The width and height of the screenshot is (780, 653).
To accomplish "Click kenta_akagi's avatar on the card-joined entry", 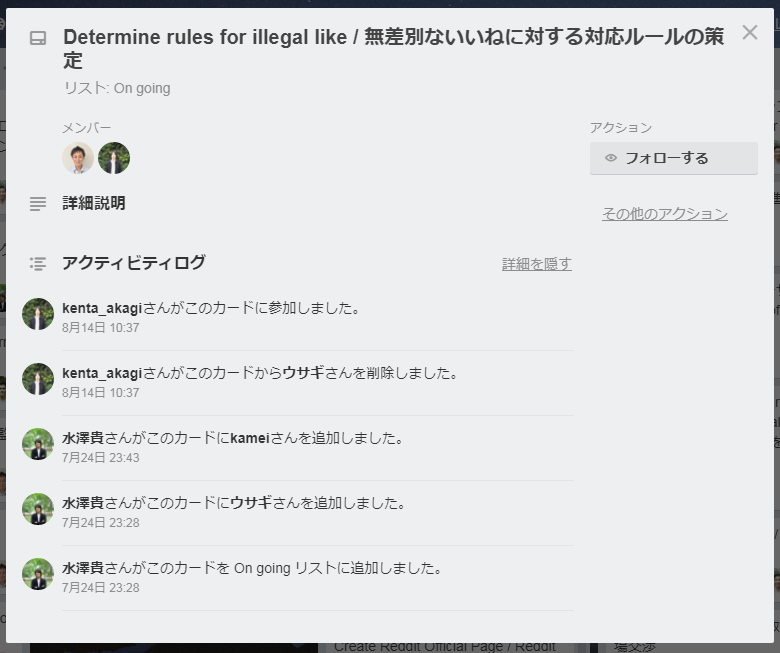I will (x=38, y=314).
